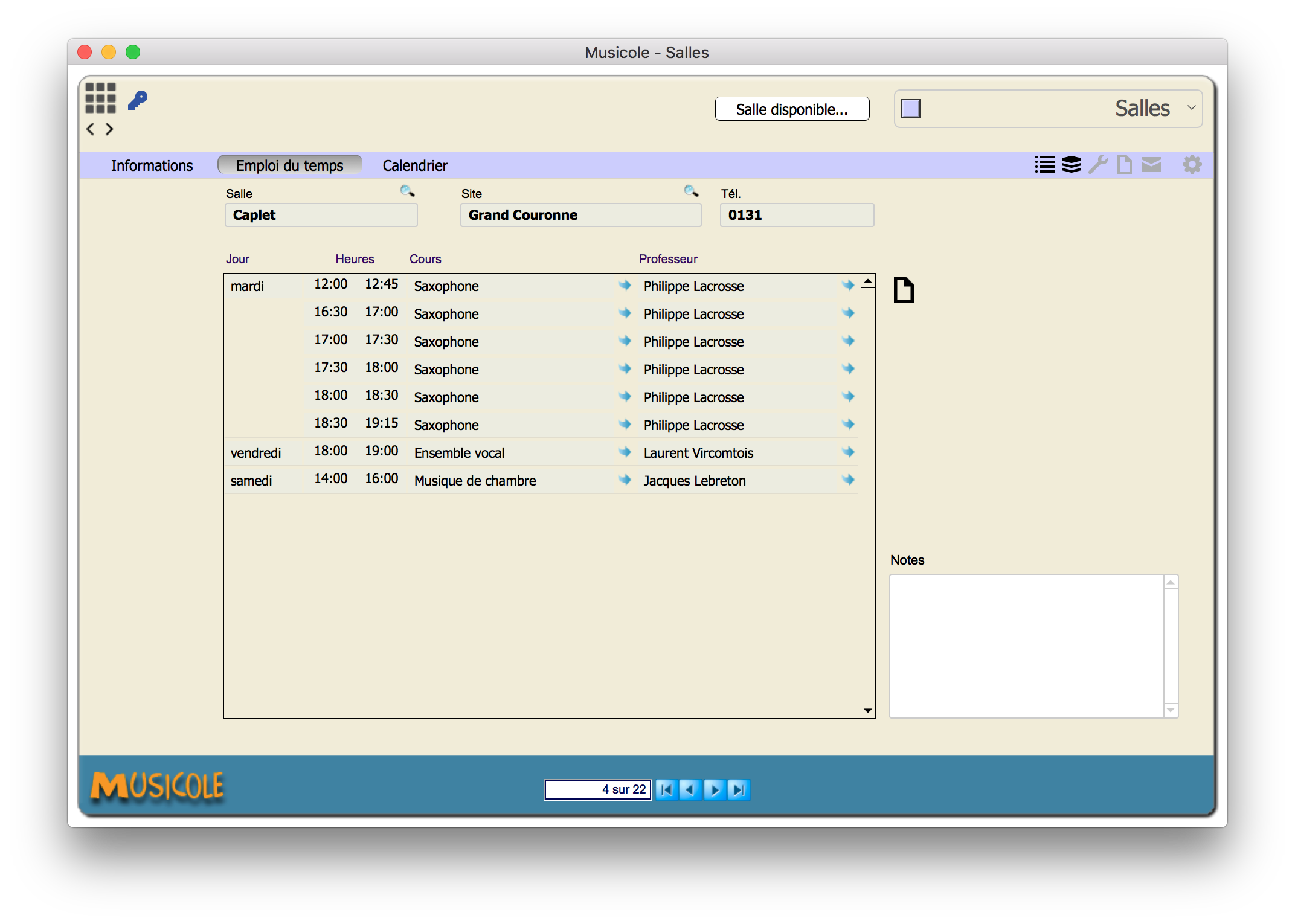Click Ensemble vocal course name
The width and height of the screenshot is (1295, 924).
pos(459,452)
